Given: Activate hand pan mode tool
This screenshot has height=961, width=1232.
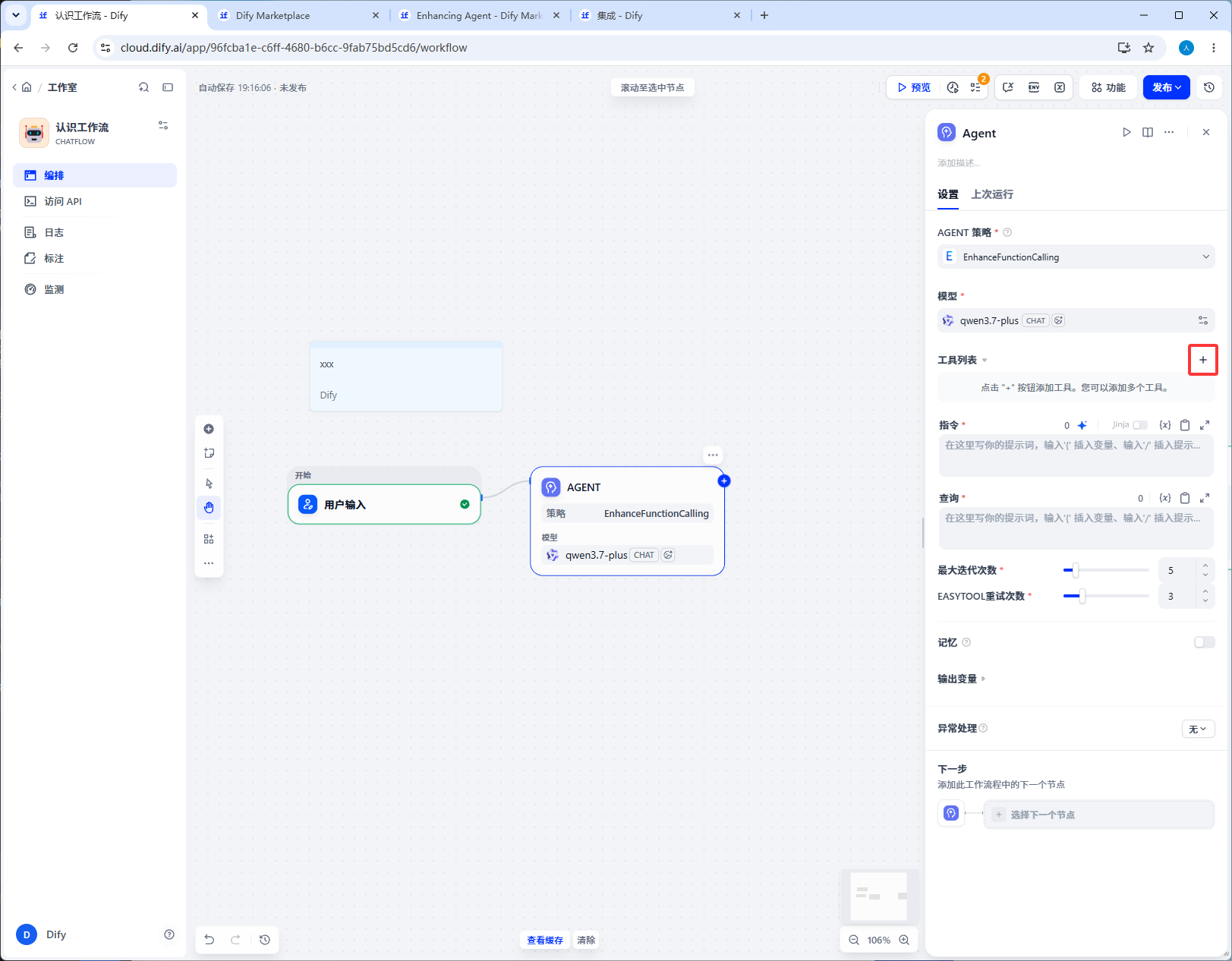Looking at the screenshot, I should coord(209,508).
